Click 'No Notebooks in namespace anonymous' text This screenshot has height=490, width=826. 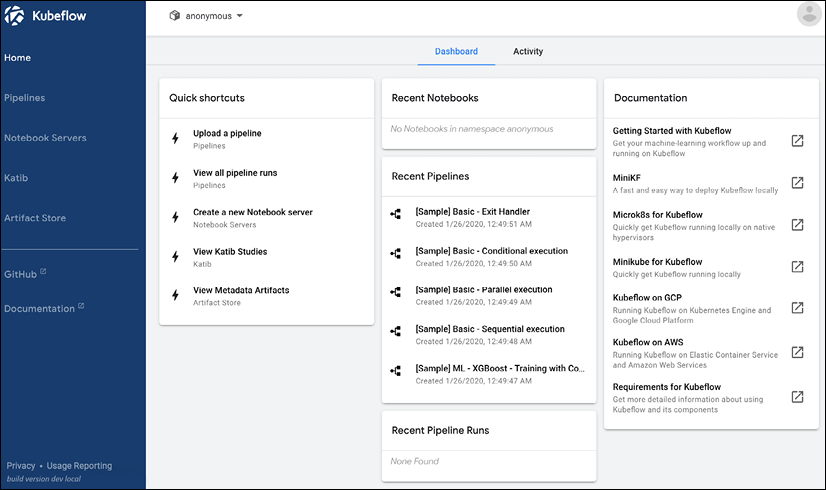pos(472,129)
